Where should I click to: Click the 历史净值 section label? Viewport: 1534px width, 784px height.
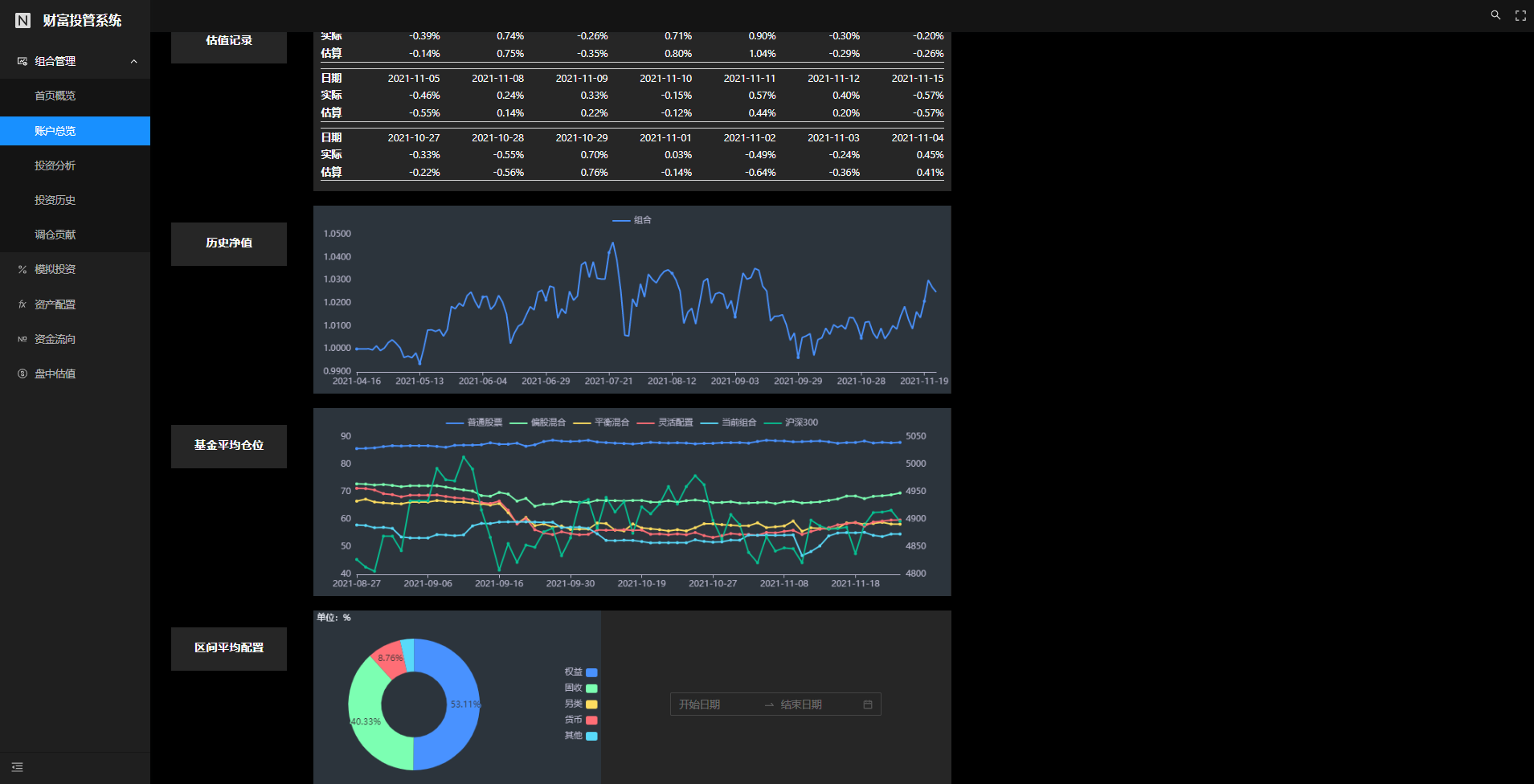tap(229, 243)
